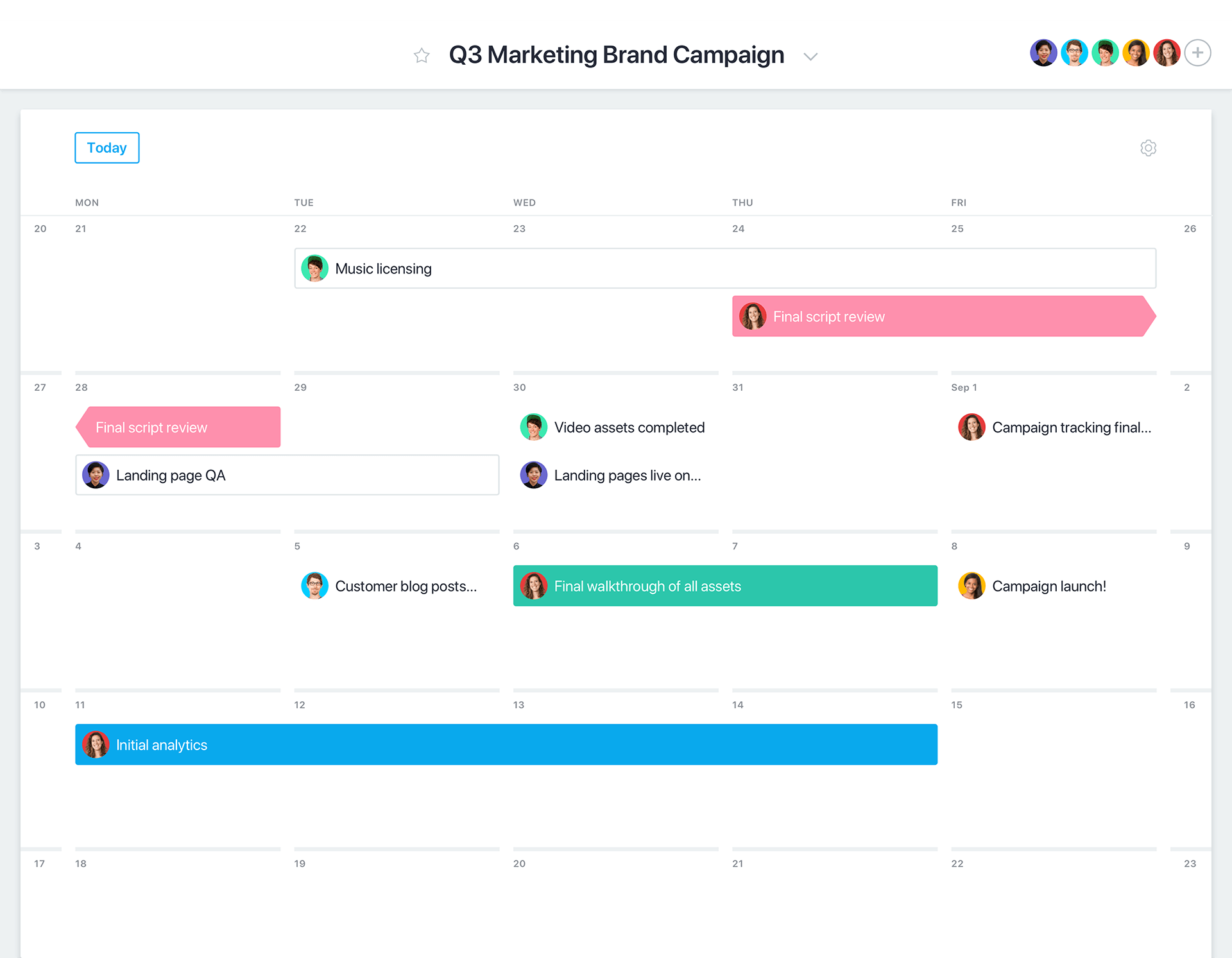Open the Video assets completed task
Viewport: 1232px width, 958px height.
[x=629, y=427]
